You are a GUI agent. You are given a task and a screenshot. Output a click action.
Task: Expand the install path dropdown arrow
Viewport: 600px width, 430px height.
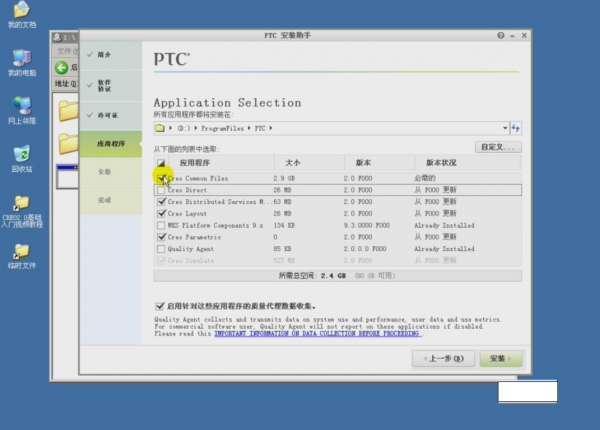[505, 128]
